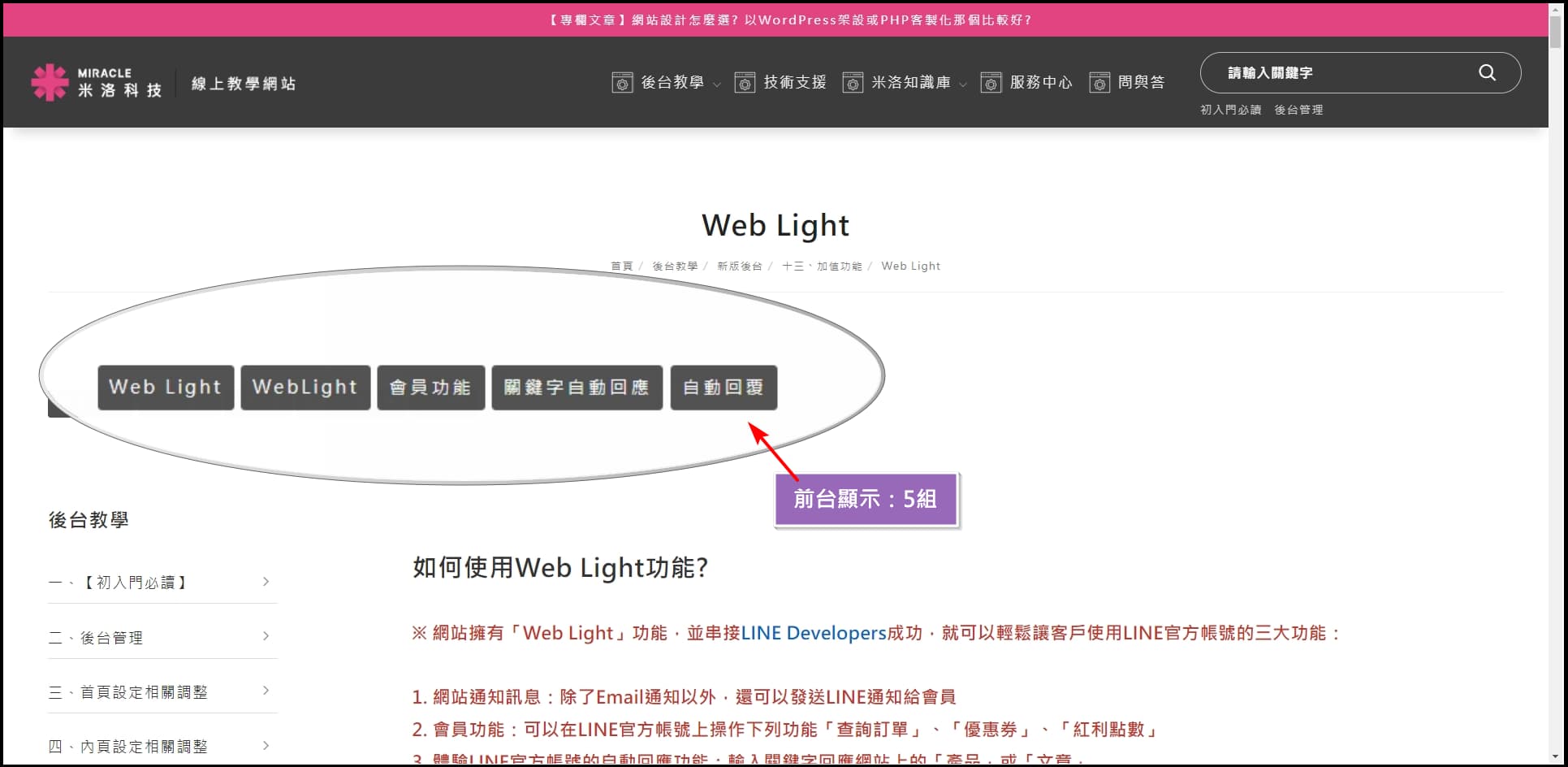This screenshot has height=767, width=1568.
Task: Click the magnifier search icon
Action: (1487, 72)
